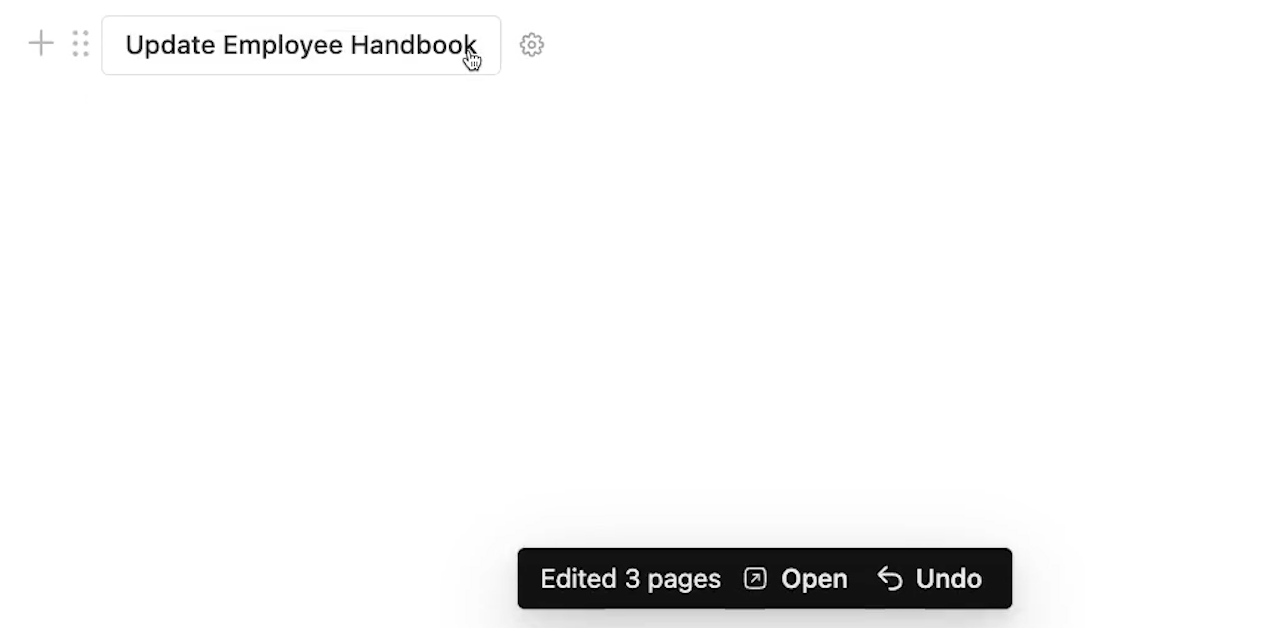
Task: Open block menu from the dotted grip handle
Action: [x=81, y=43]
